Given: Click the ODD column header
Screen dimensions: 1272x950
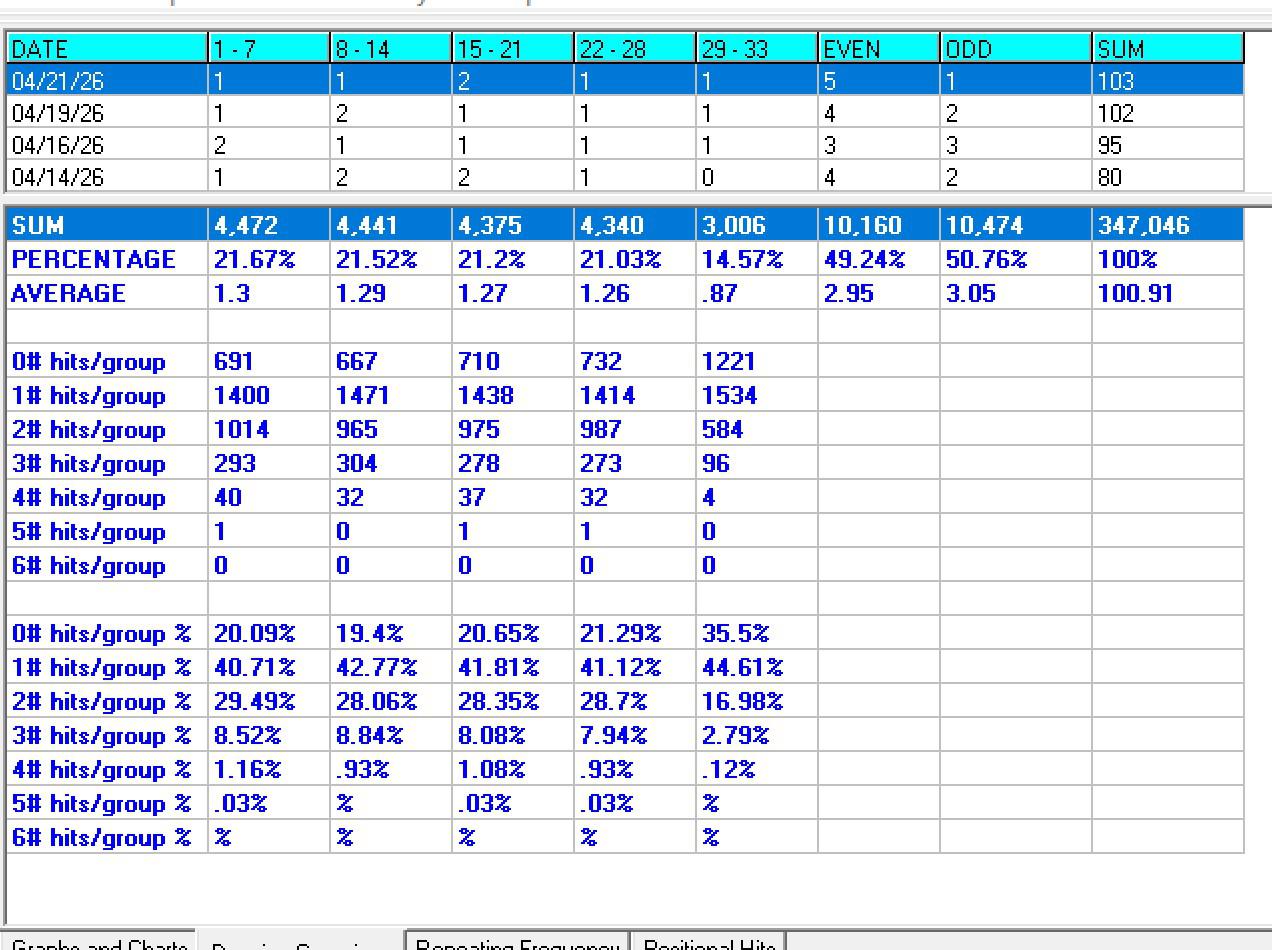Looking at the screenshot, I should [1015, 49].
